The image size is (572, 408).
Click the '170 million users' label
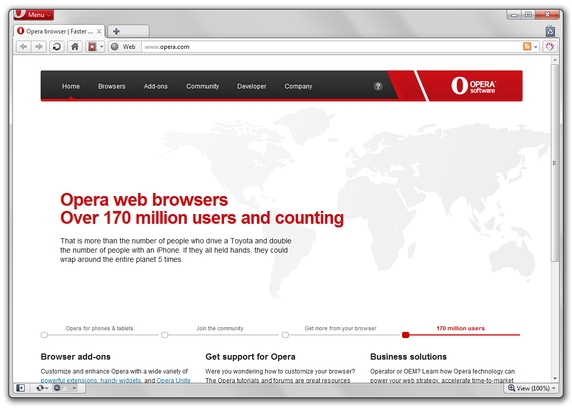click(460, 328)
